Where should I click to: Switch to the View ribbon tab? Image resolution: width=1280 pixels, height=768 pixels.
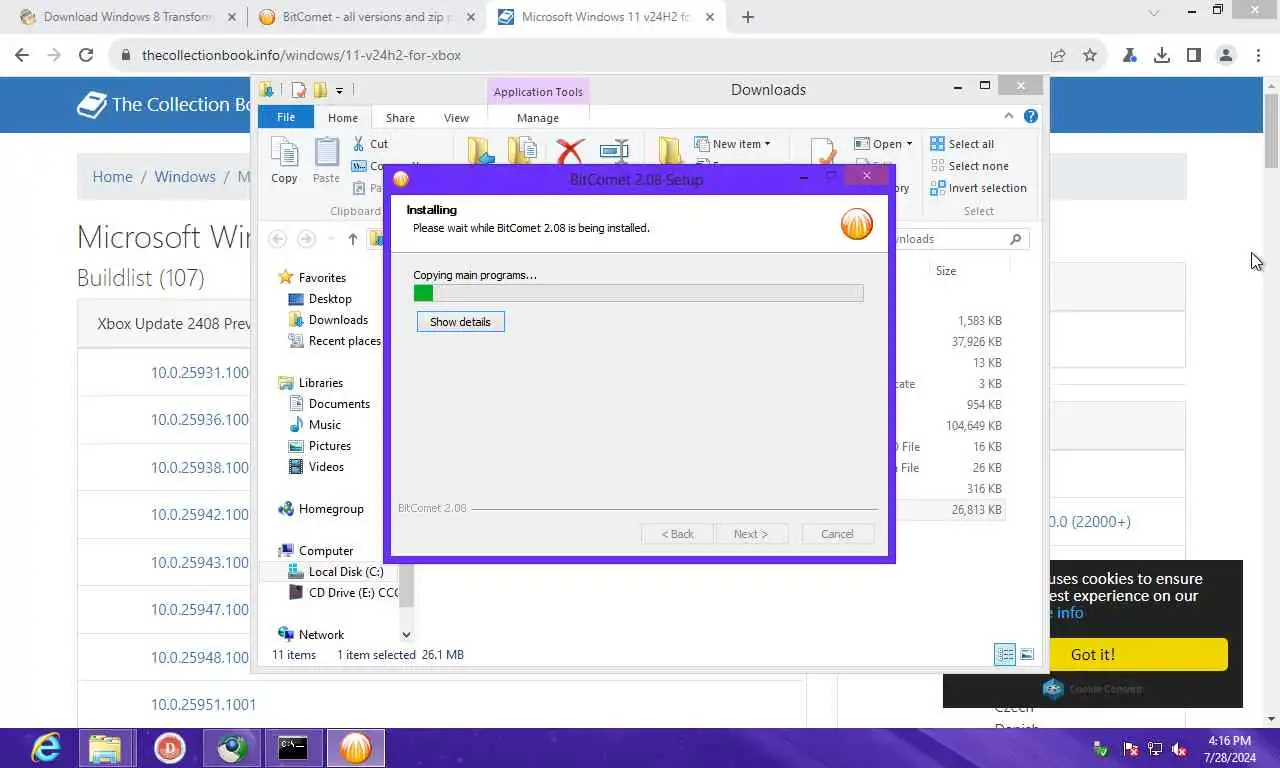456,118
